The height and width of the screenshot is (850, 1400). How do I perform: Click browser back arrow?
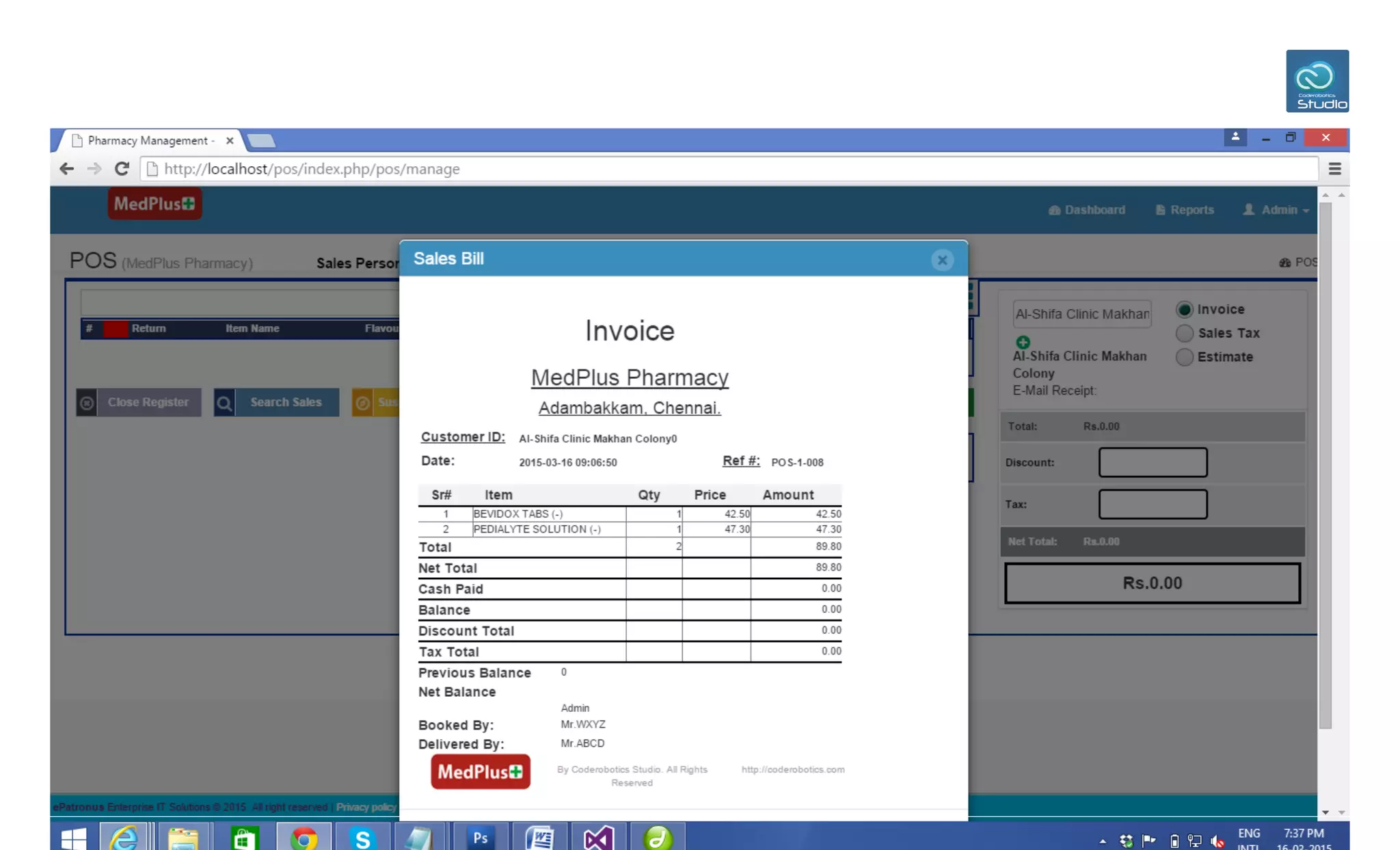click(66, 169)
